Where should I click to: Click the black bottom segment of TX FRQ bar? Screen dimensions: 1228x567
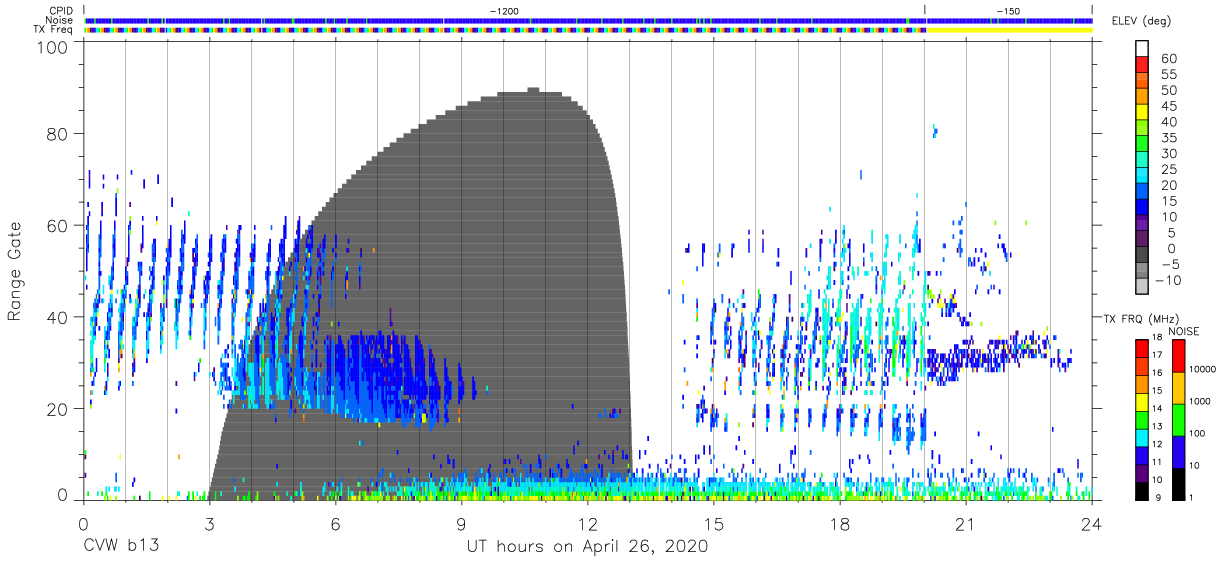pyautogui.click(x=1142, y=490)
